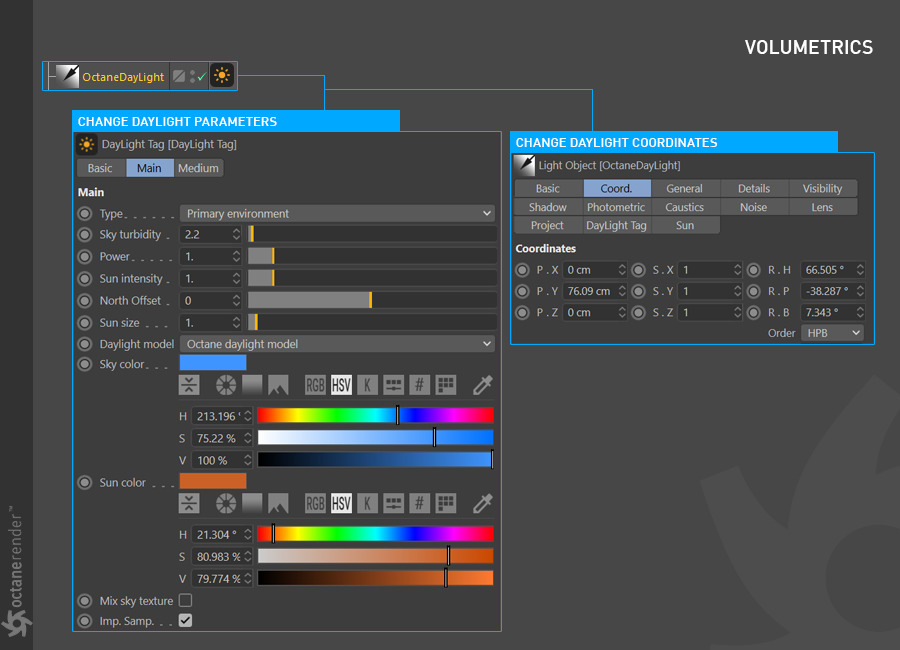Switch Sky color to RGB mode
This screenshot has height=650, width=900.
pos(315,385)
